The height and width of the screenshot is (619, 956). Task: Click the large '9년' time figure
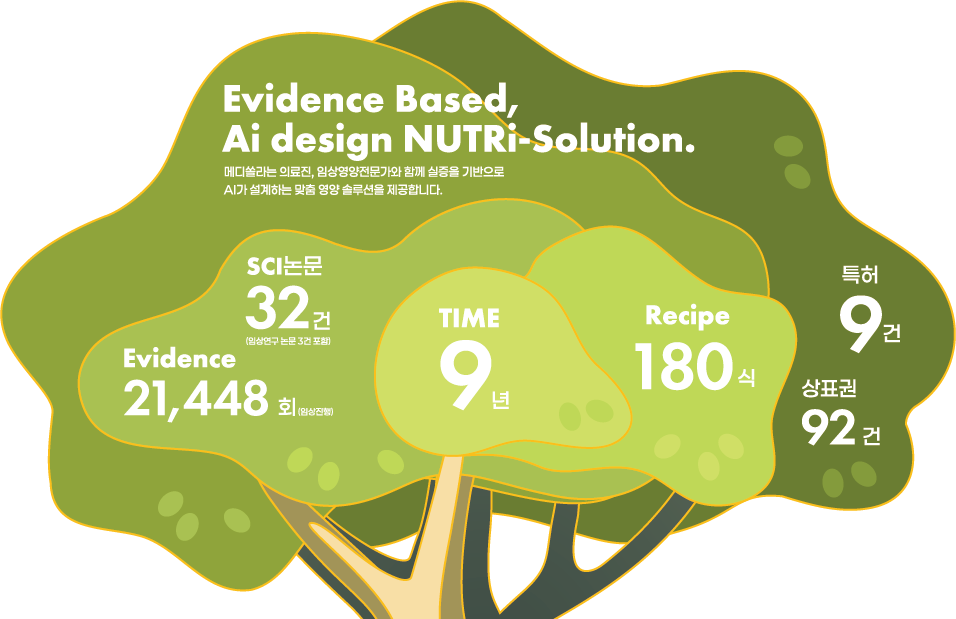click(474, 376)
